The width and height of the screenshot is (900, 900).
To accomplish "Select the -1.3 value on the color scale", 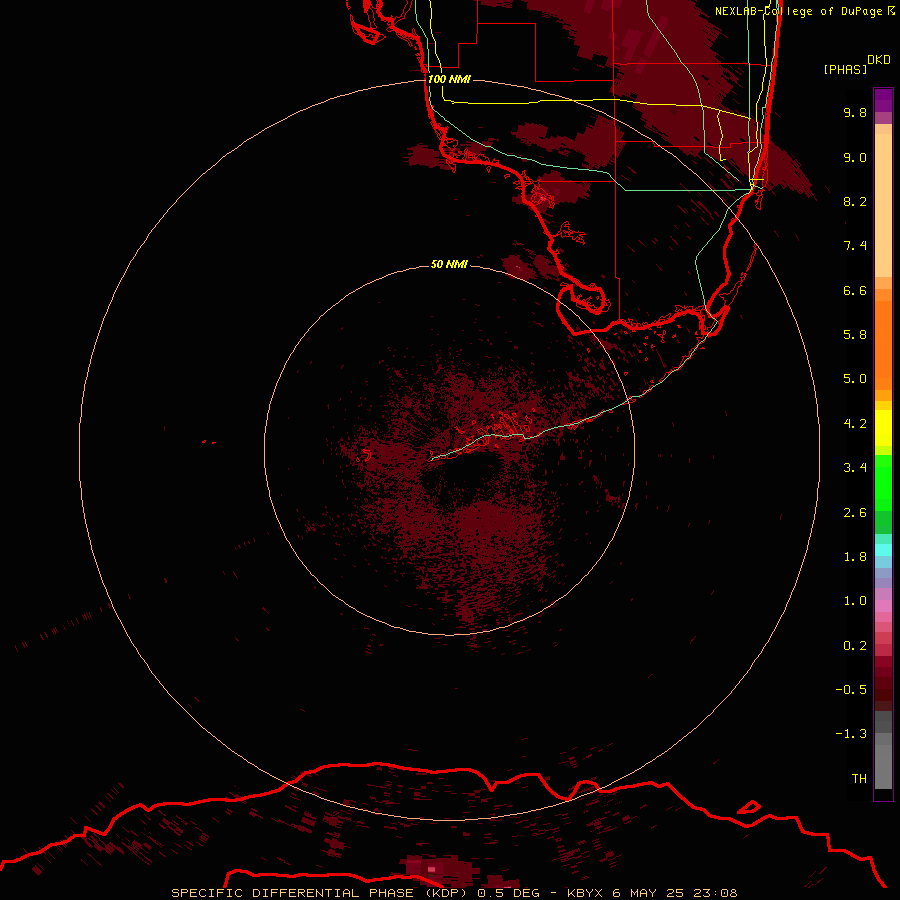I will tap(851, 734).
